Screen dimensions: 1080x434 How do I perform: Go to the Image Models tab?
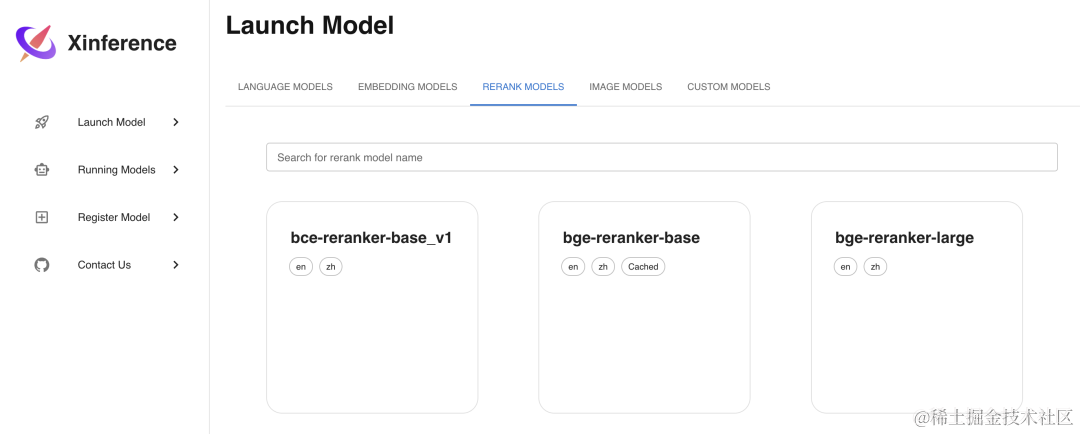pos(625,87)
